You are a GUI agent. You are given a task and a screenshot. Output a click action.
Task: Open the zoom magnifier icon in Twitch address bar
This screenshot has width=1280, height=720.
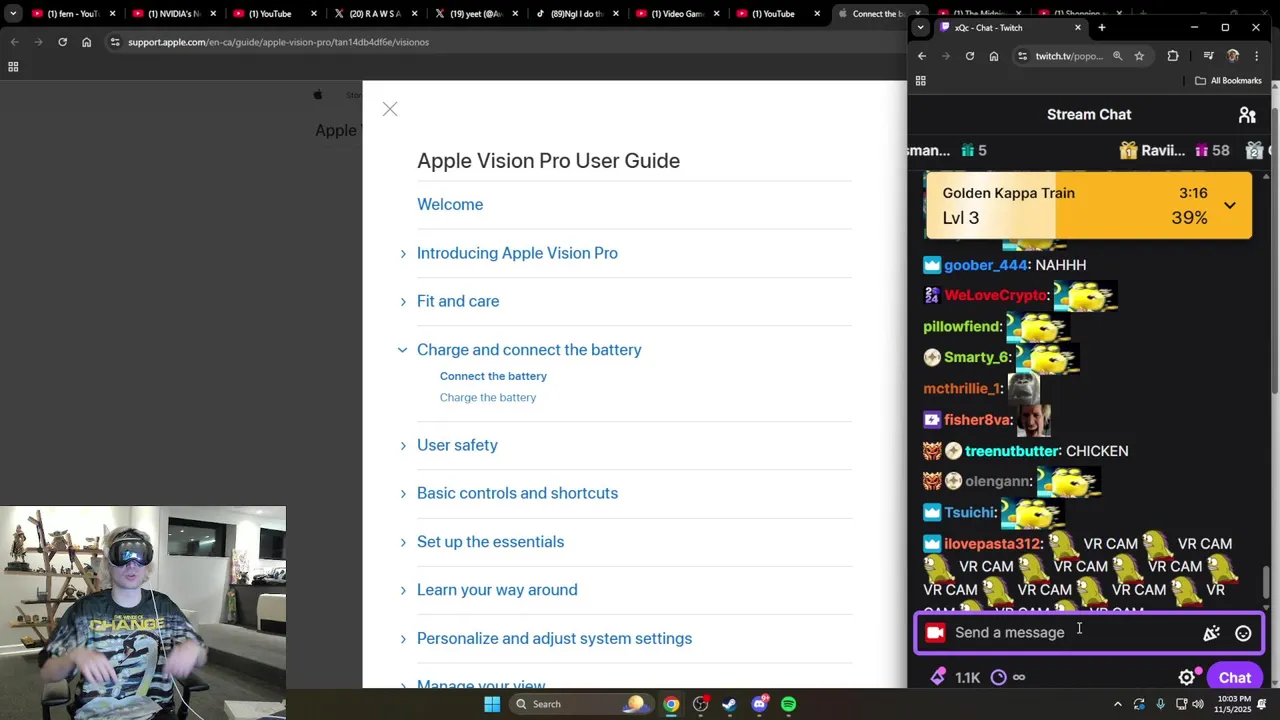1118,56
